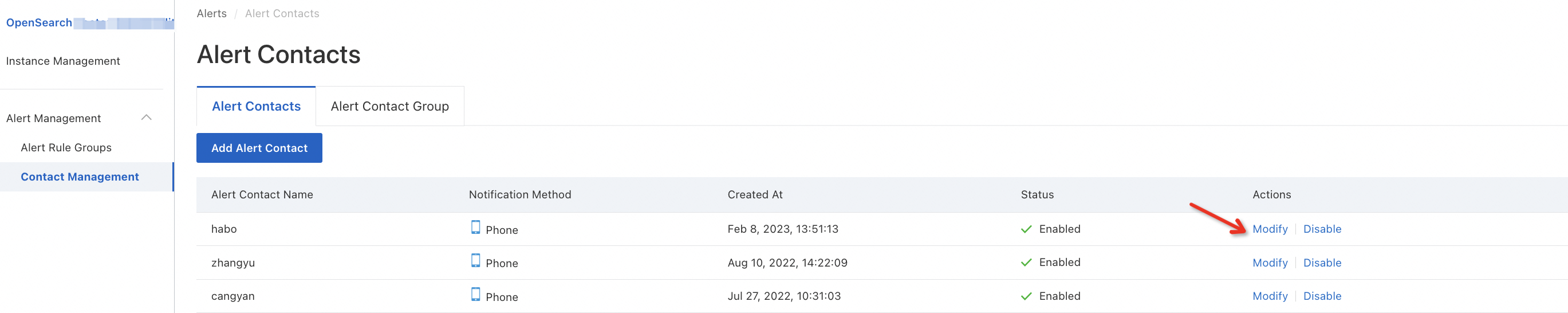Click the Alerts breadcrumb link
Screen dimensions: 1568x313
click(x=211, y=13)
